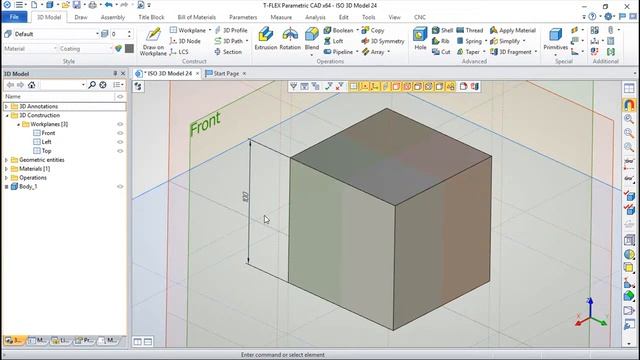Create a 3D Node
The width and height of the screenshot is (640, 360).
[x=185, y=41]
